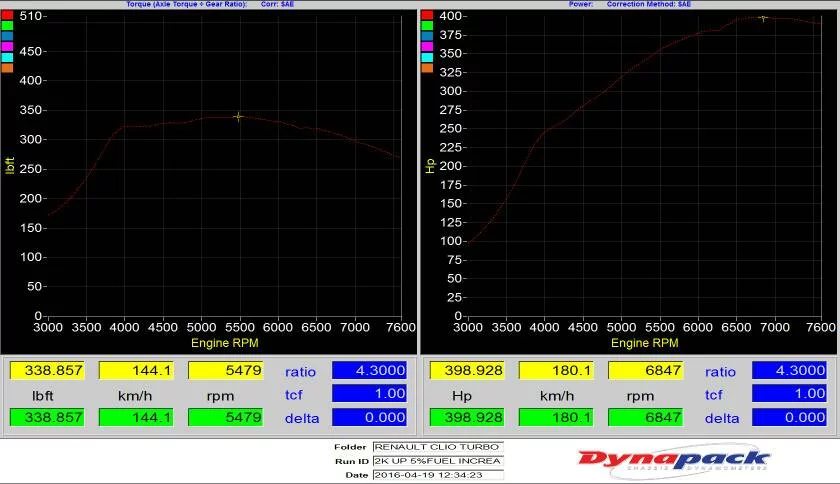Click the yellow 6847 rpm value field
Viewport: 840px width, 484px height.
pyautogui.click(x=646, y=370)
